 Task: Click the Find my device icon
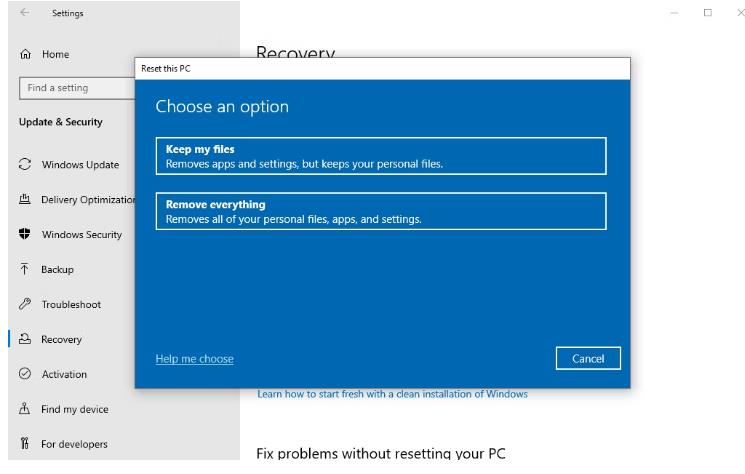click(25, 408)
